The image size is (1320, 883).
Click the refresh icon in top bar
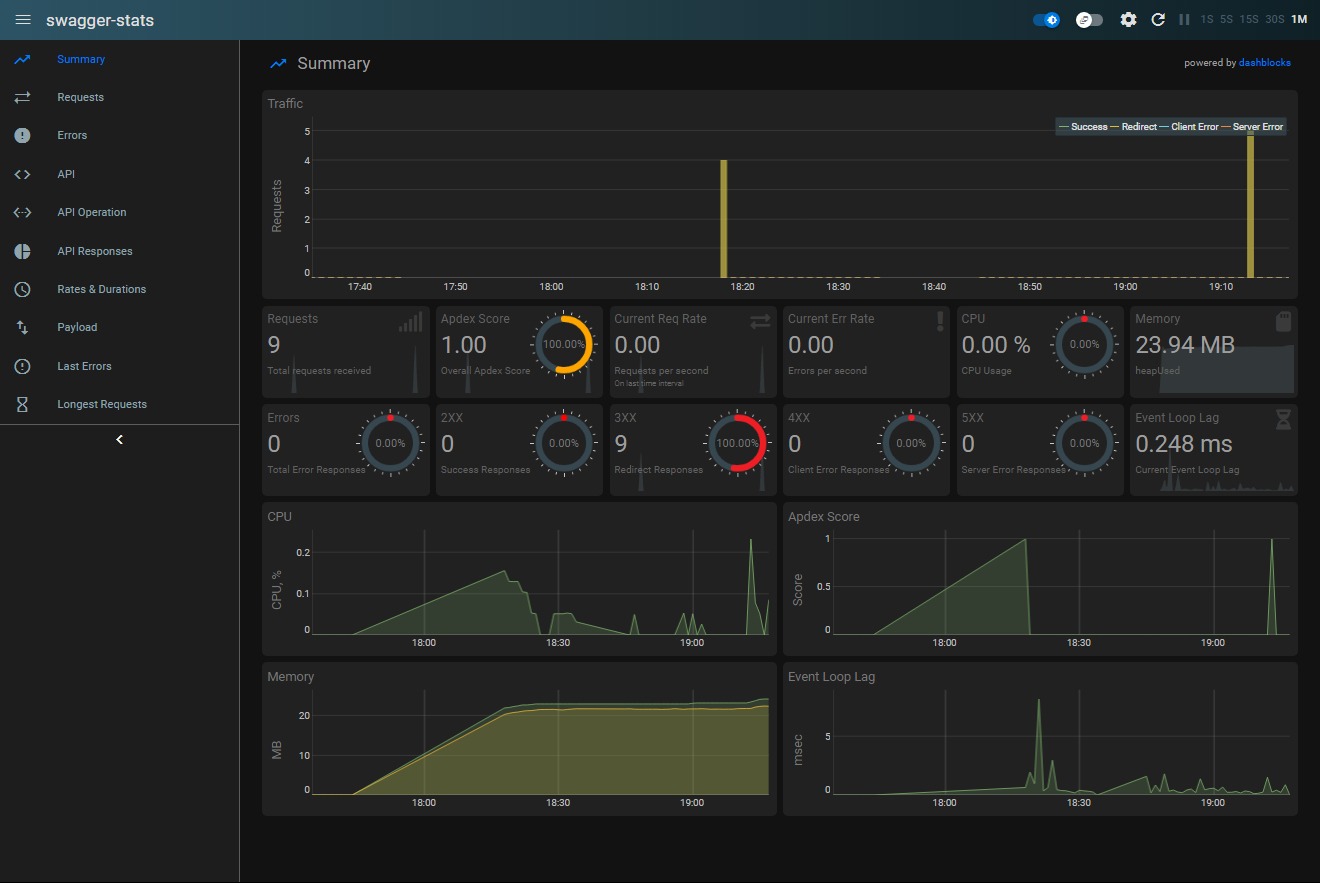[1158, 20]
